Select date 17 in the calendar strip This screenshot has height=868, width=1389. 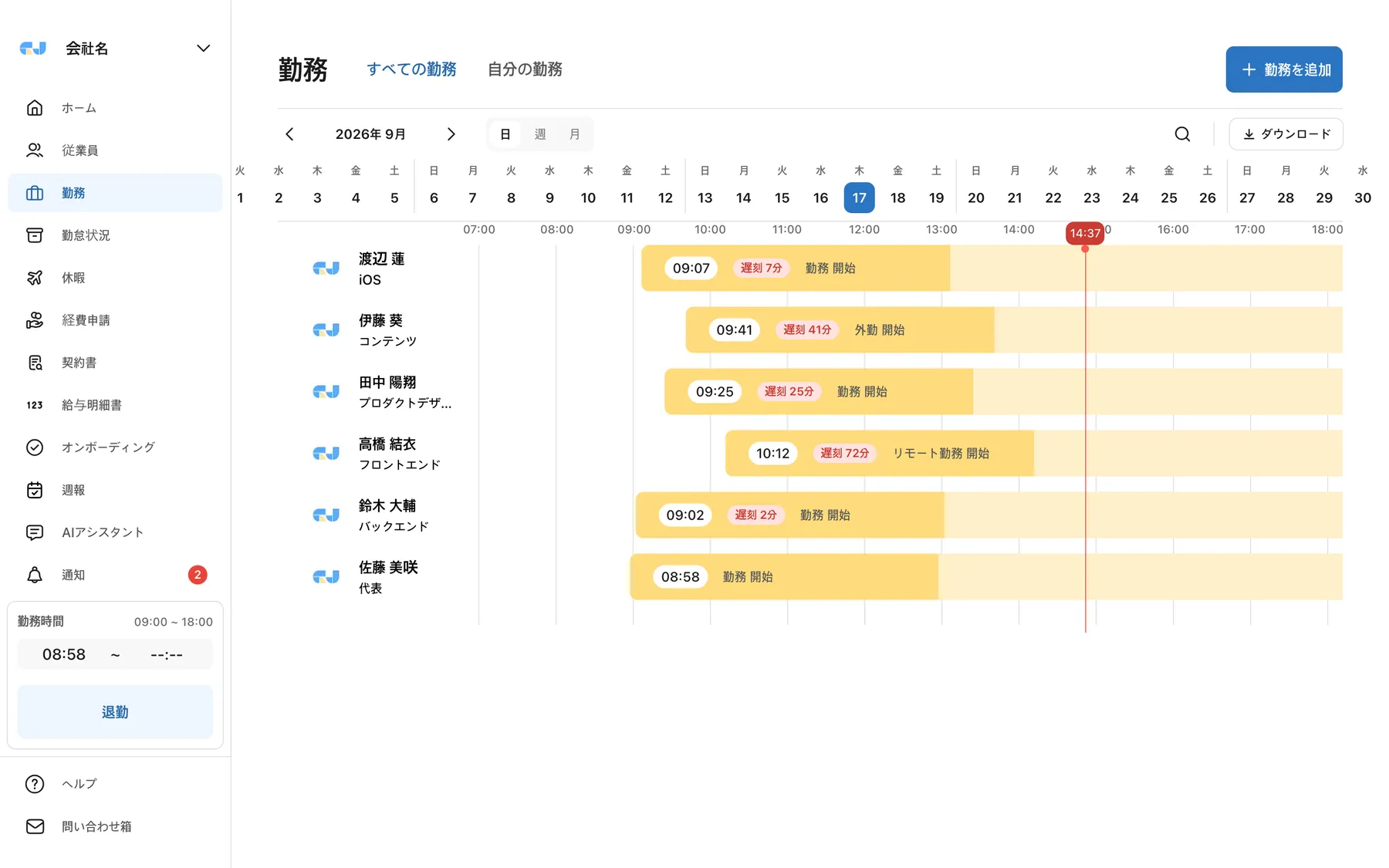[859, 198]
